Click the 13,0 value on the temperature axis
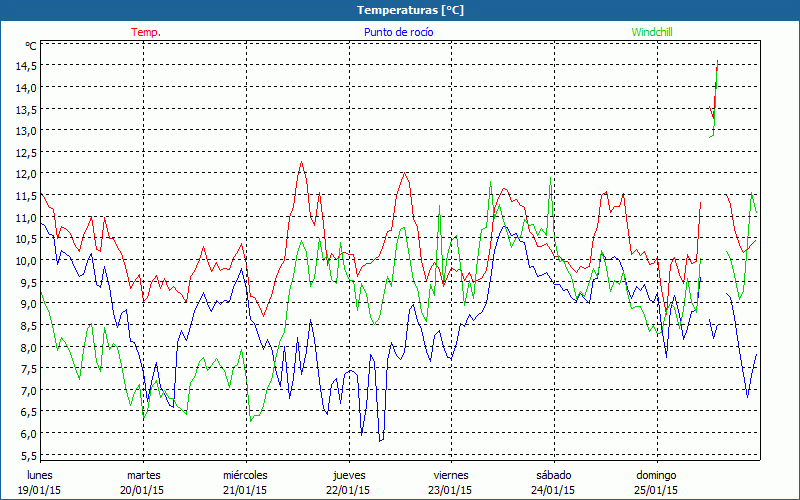Viewport: 800px width, 500px height. click(26, 130)
